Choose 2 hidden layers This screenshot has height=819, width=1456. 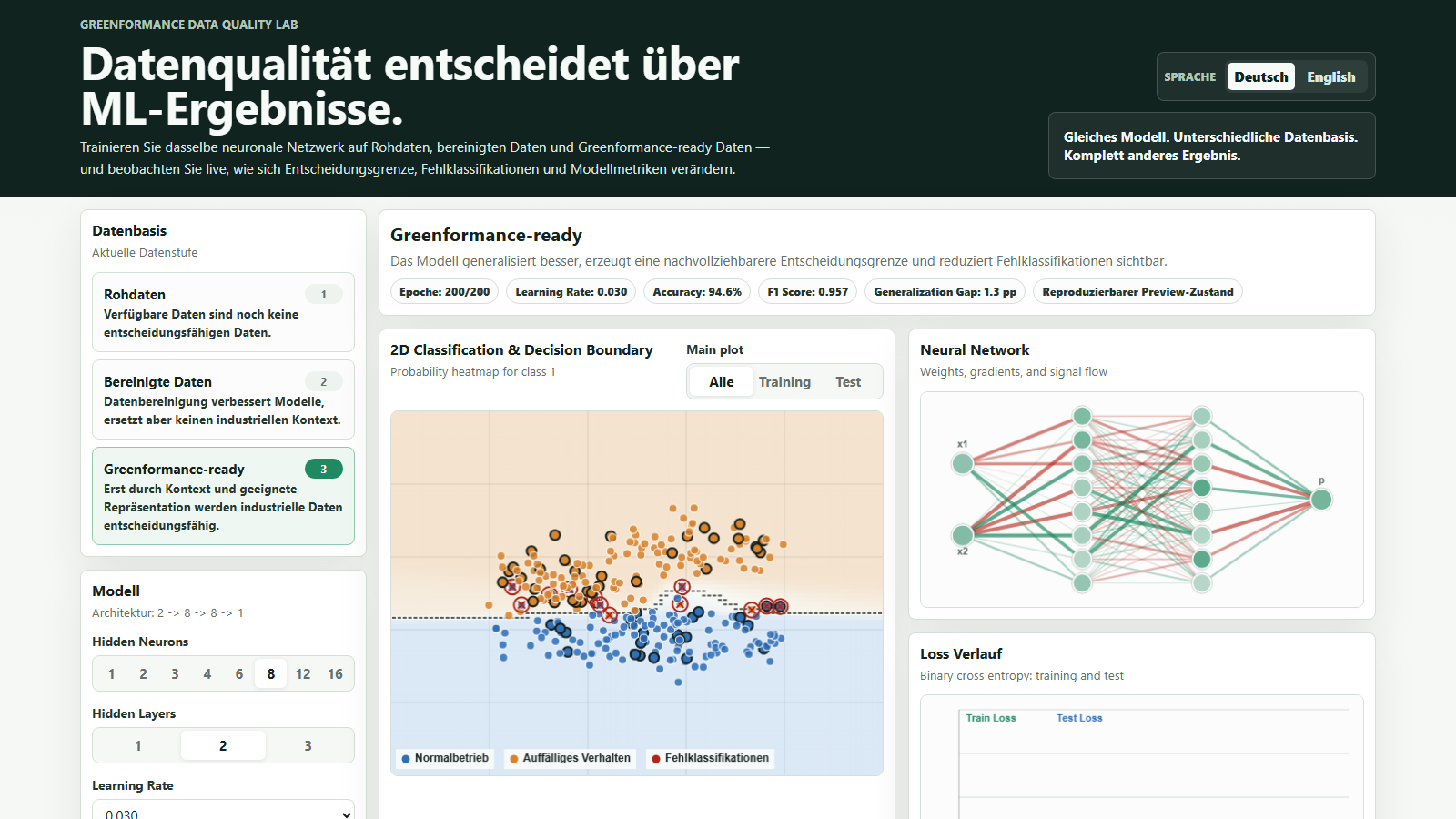point(223,745)
